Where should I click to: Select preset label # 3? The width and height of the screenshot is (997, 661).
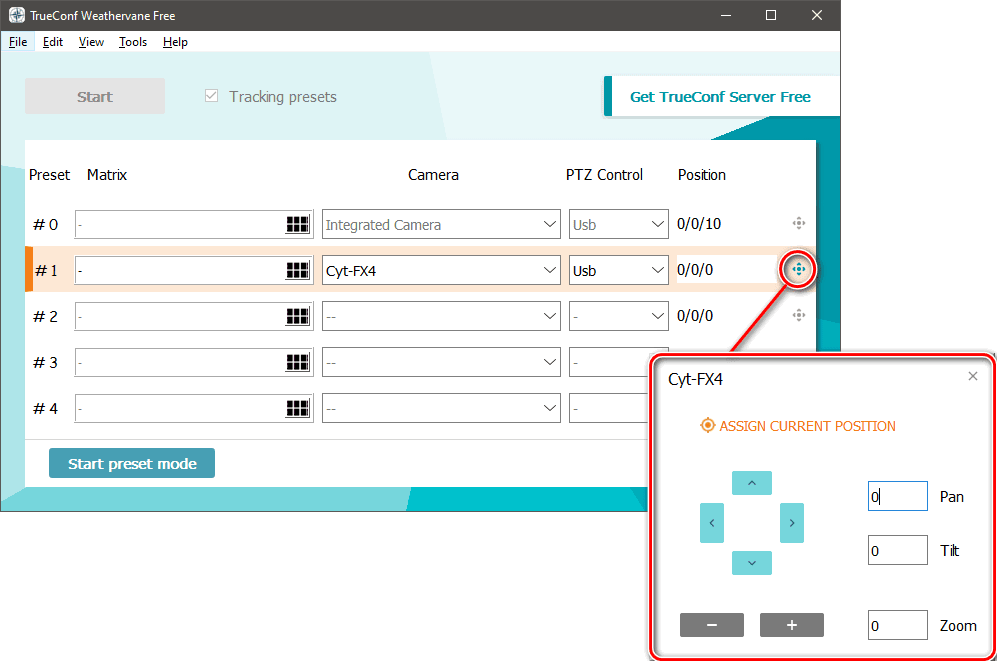[x=46, y=362]
